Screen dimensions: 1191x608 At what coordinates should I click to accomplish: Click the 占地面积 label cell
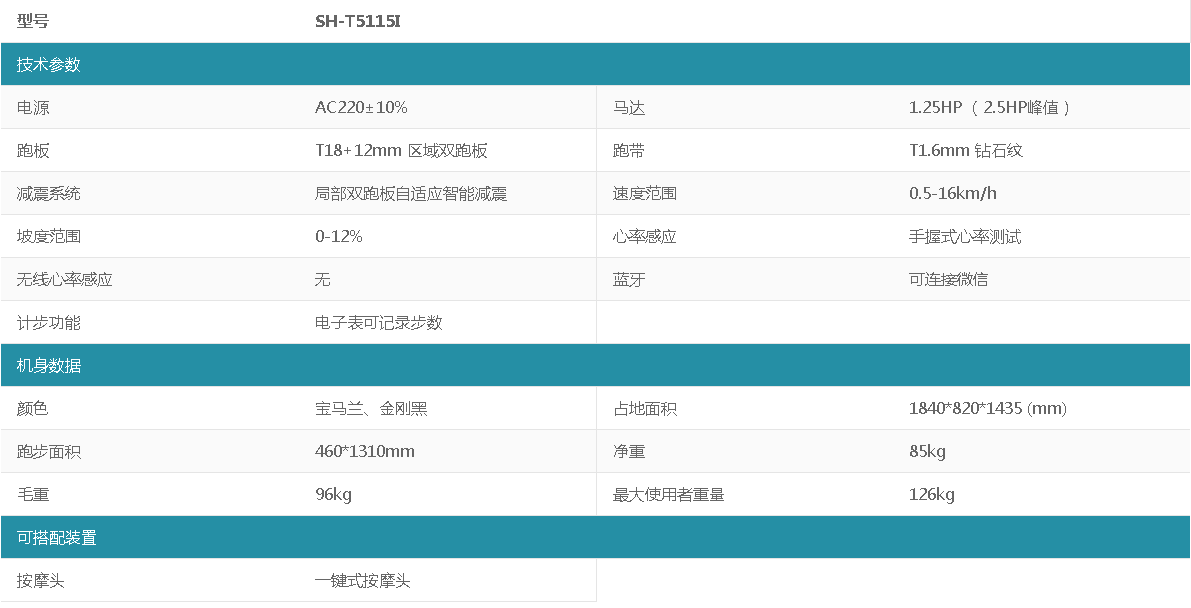(x=645, y=409)
